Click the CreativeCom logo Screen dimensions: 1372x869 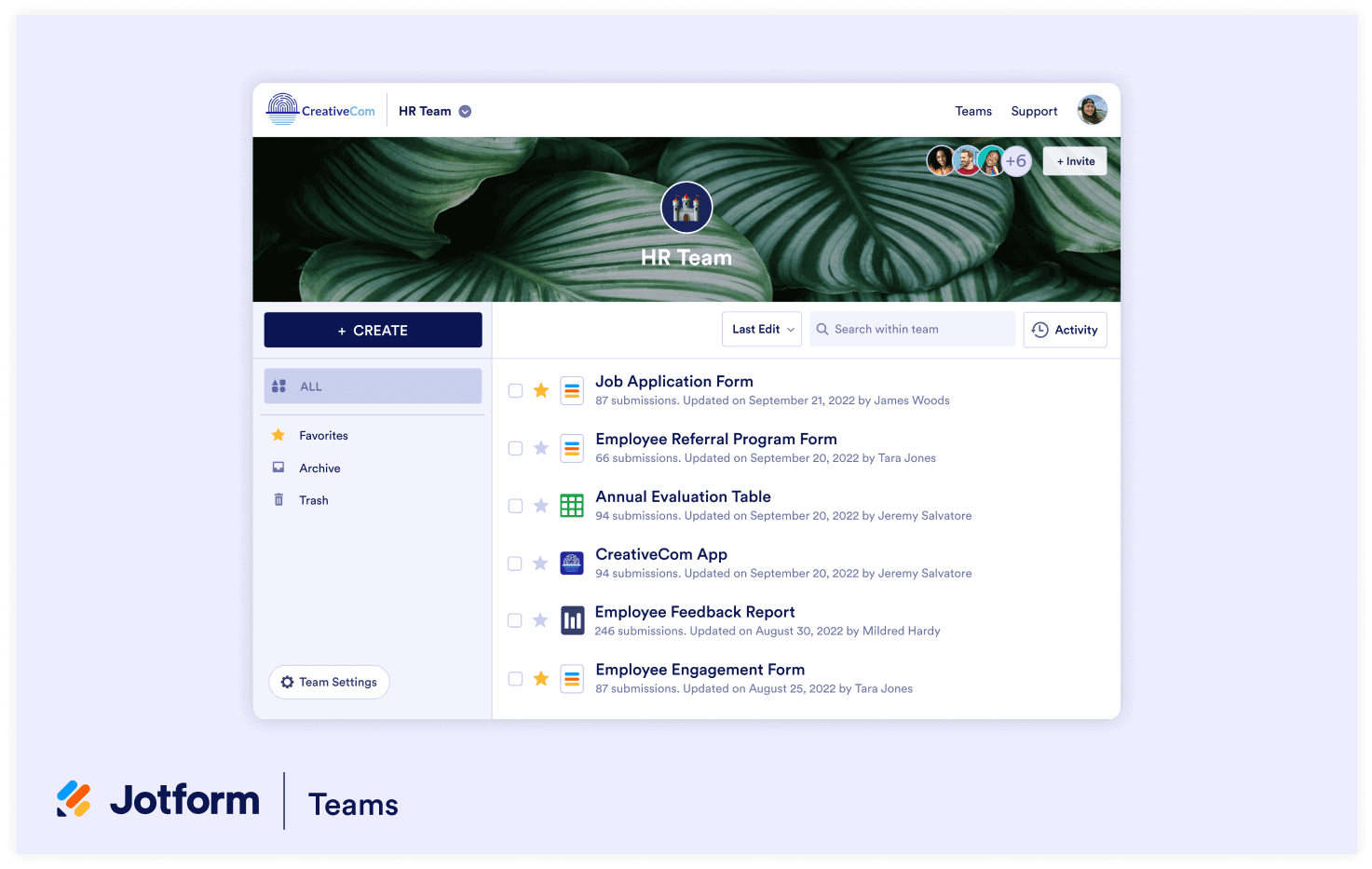click(320, 110)
